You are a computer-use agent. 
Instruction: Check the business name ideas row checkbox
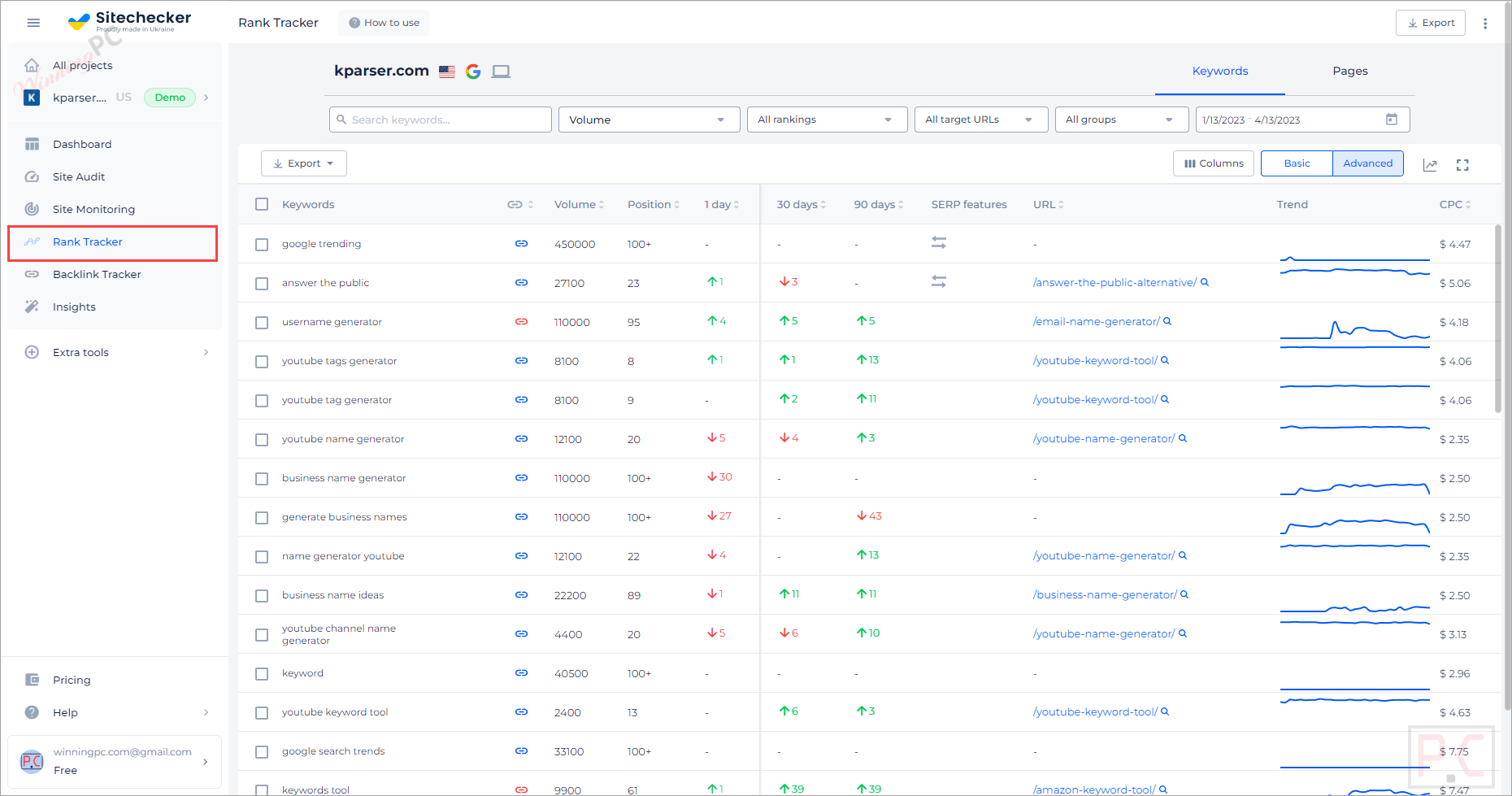tap(262, 595)
